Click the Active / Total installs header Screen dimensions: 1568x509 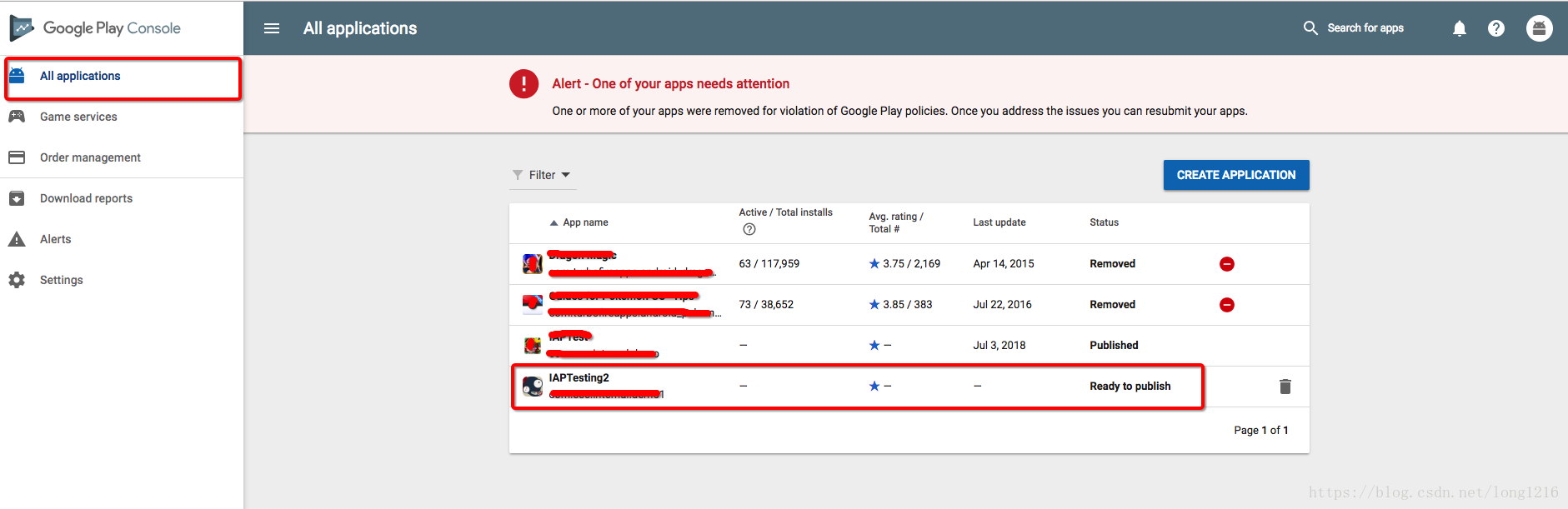785,212
